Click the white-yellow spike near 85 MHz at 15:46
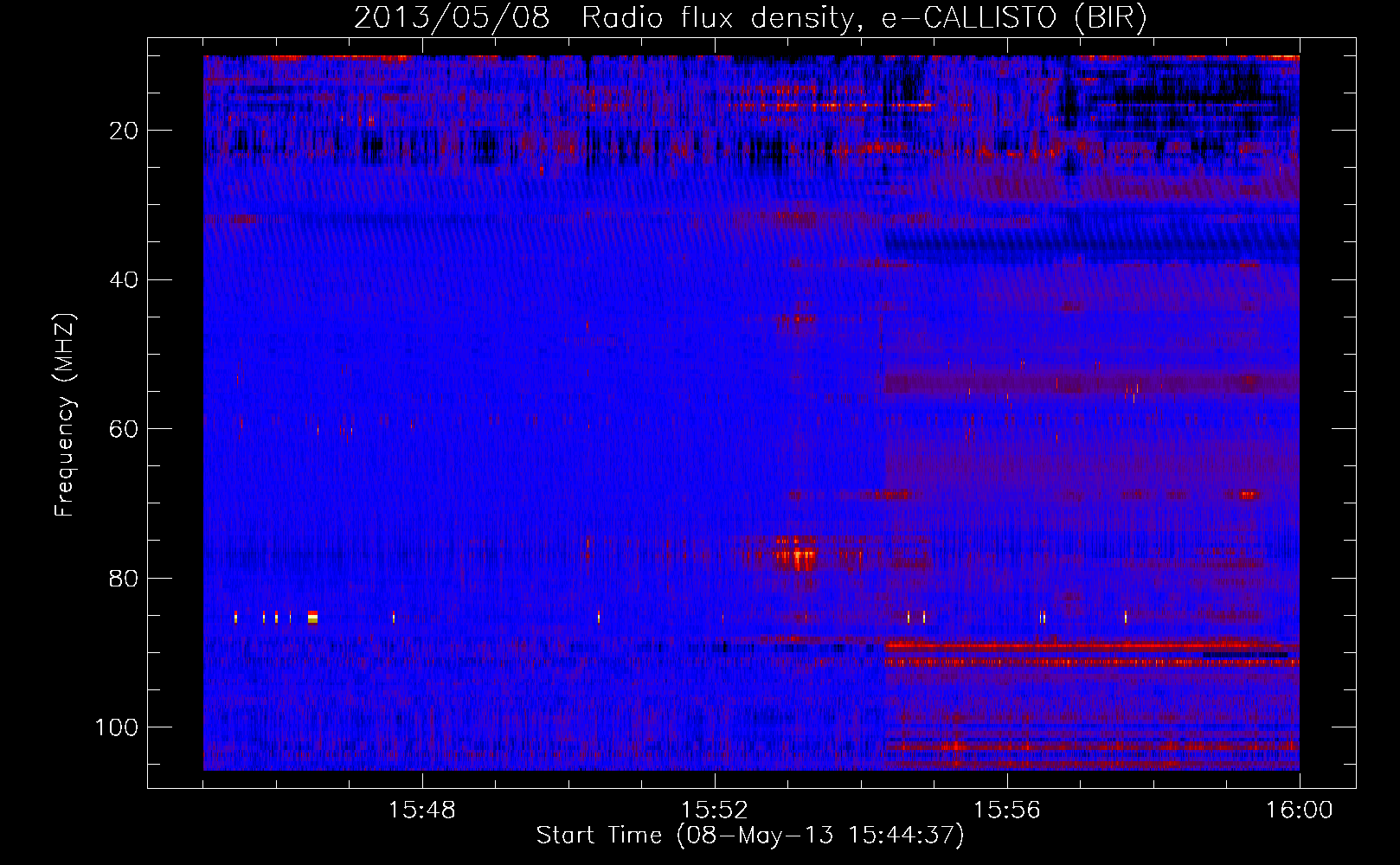Screen dimensions: 1400x865 (312, 617)
